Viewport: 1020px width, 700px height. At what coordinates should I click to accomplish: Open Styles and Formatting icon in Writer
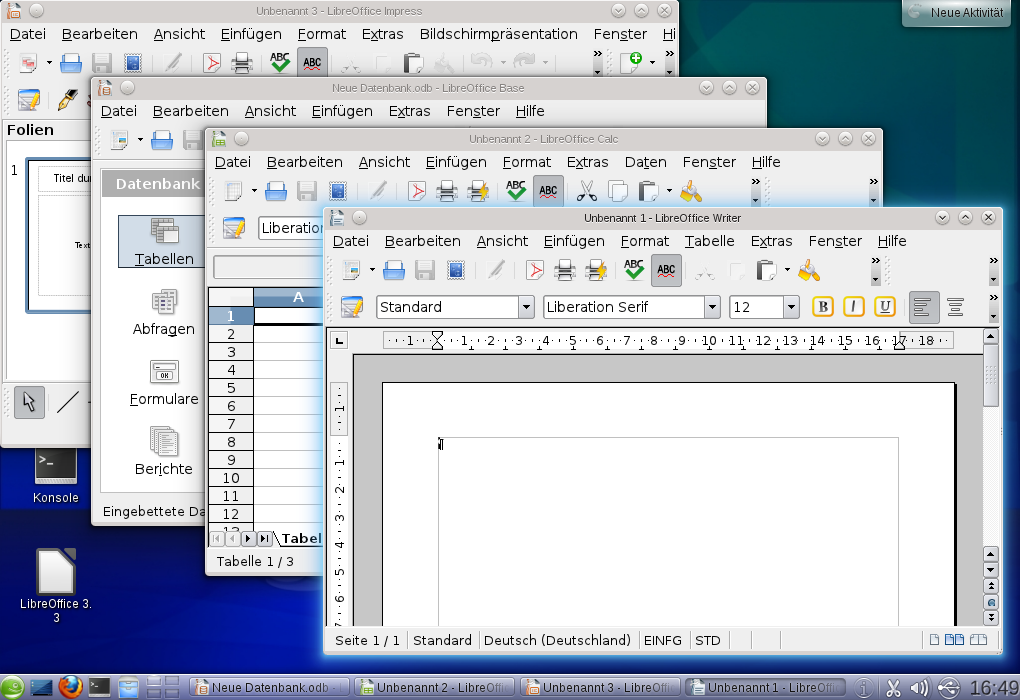pyautogui.click(x=351, y=307)
